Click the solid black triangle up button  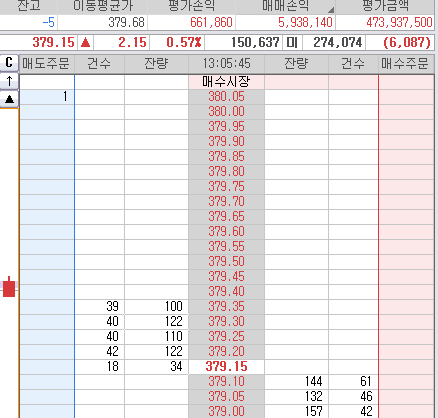(9, 99)
